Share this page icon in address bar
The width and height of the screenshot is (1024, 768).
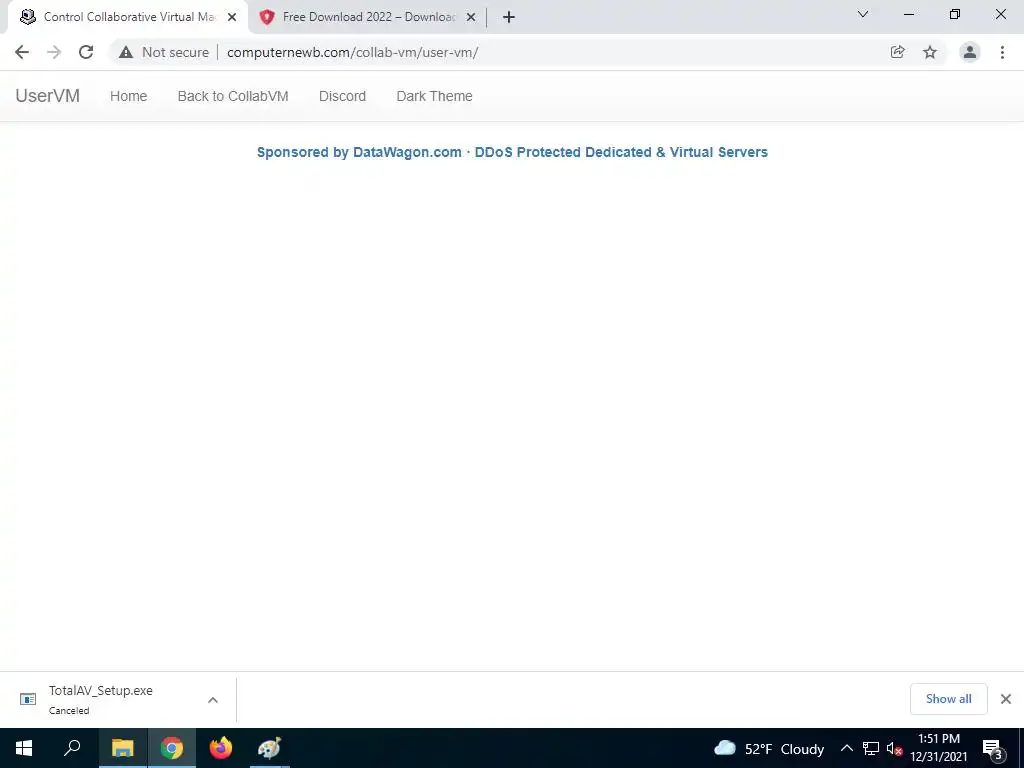(897, 52)
